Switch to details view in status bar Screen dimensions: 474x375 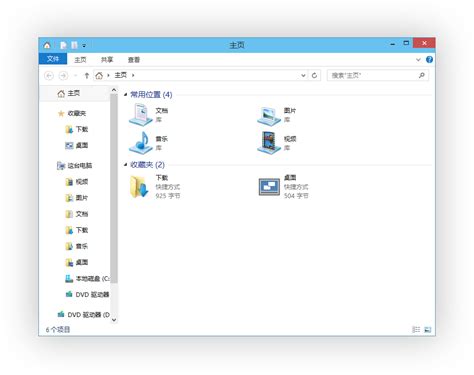[x=416, y=330]
